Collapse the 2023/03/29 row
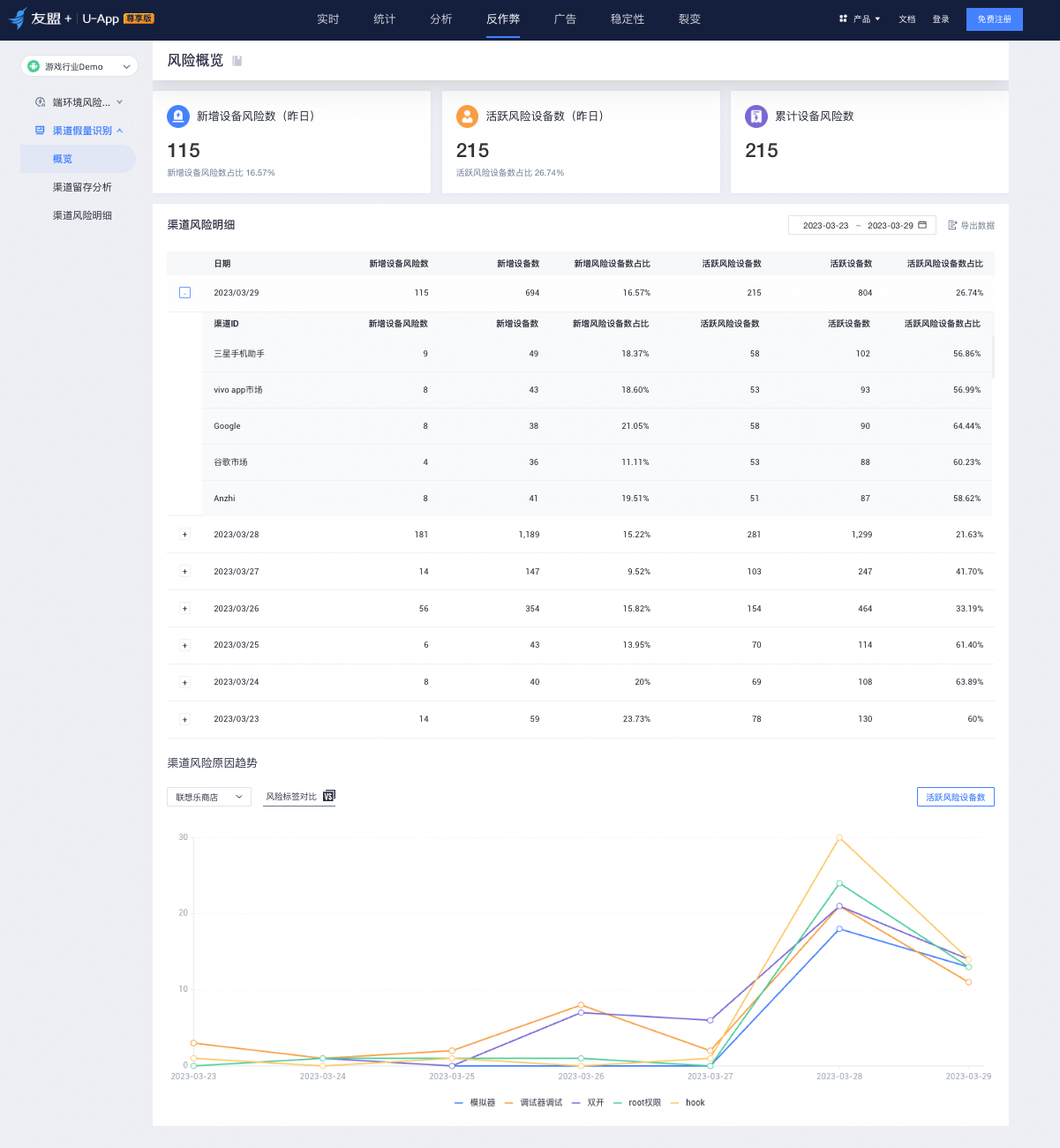This screenshot has height=1148, width=1060. click(184, 293)
